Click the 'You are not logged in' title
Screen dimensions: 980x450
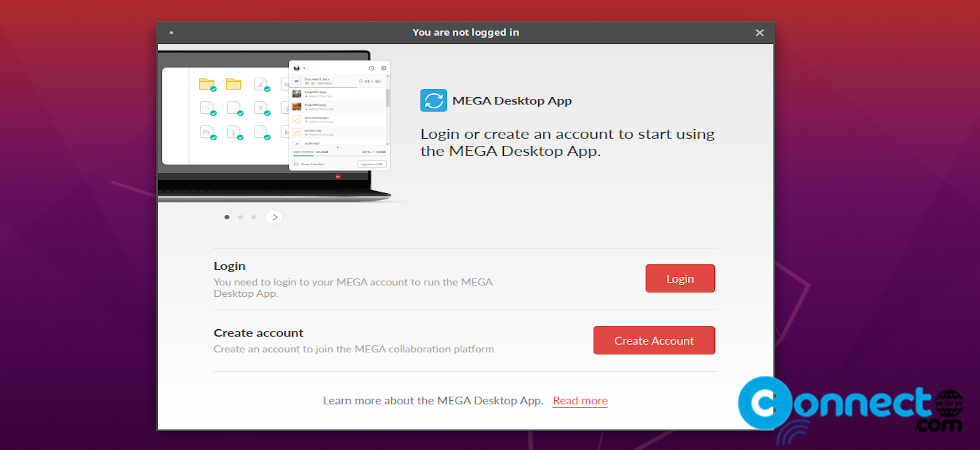pyautogui.click(x=466, y=32)
